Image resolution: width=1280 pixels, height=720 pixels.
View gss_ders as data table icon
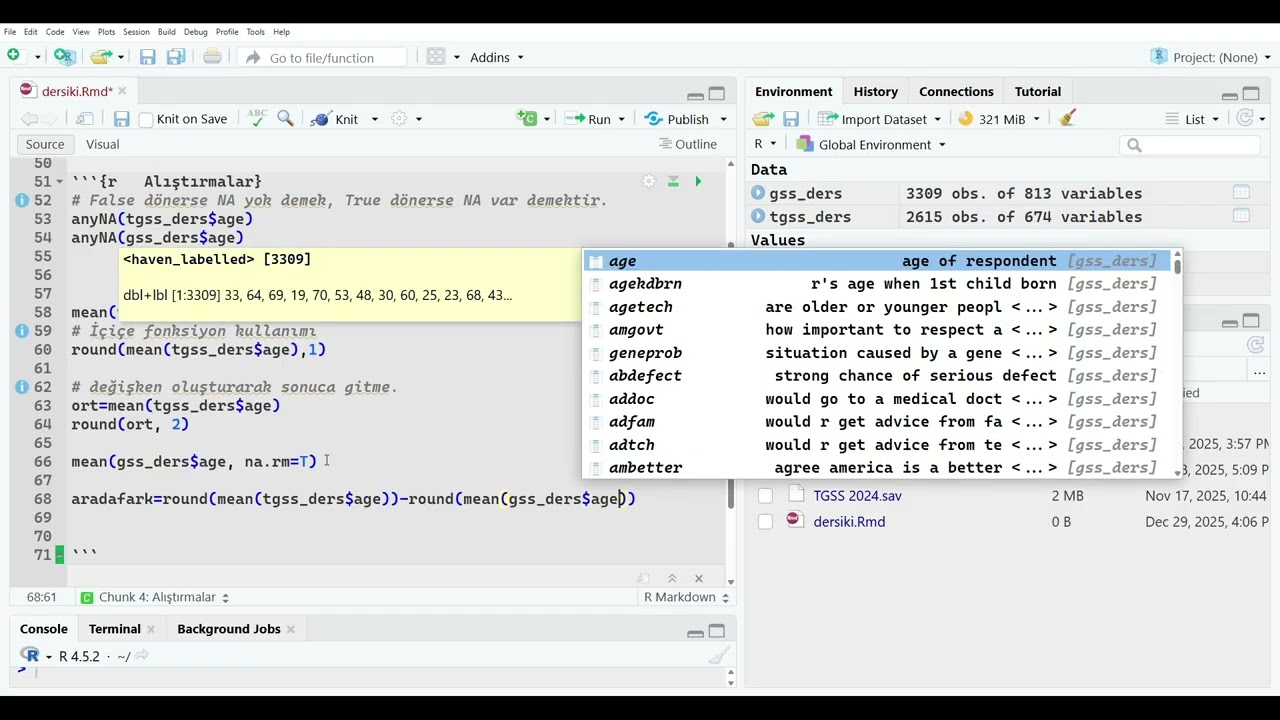(x=1241, y=192)
